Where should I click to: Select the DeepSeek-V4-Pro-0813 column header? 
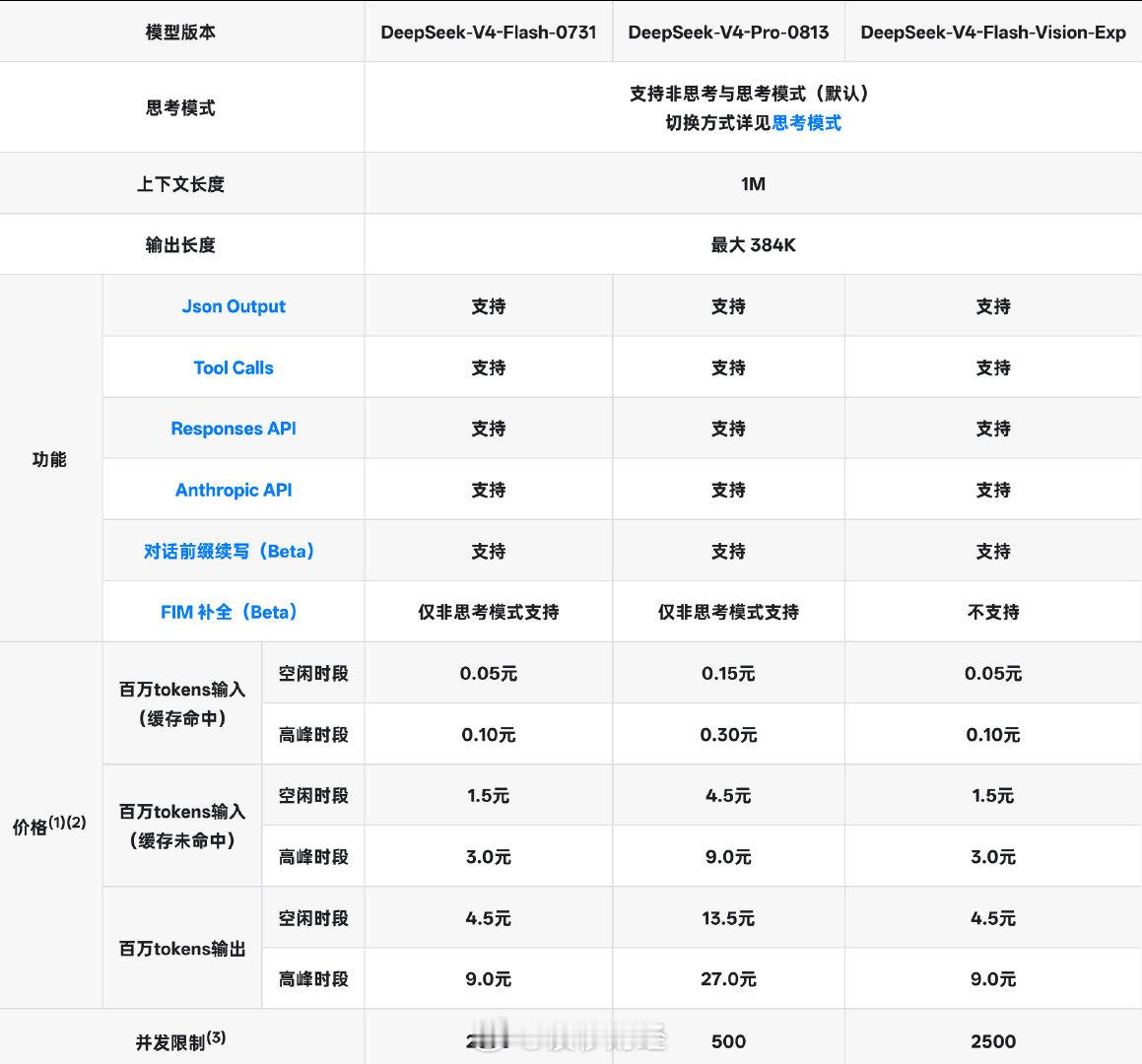[x=728, y=33]
